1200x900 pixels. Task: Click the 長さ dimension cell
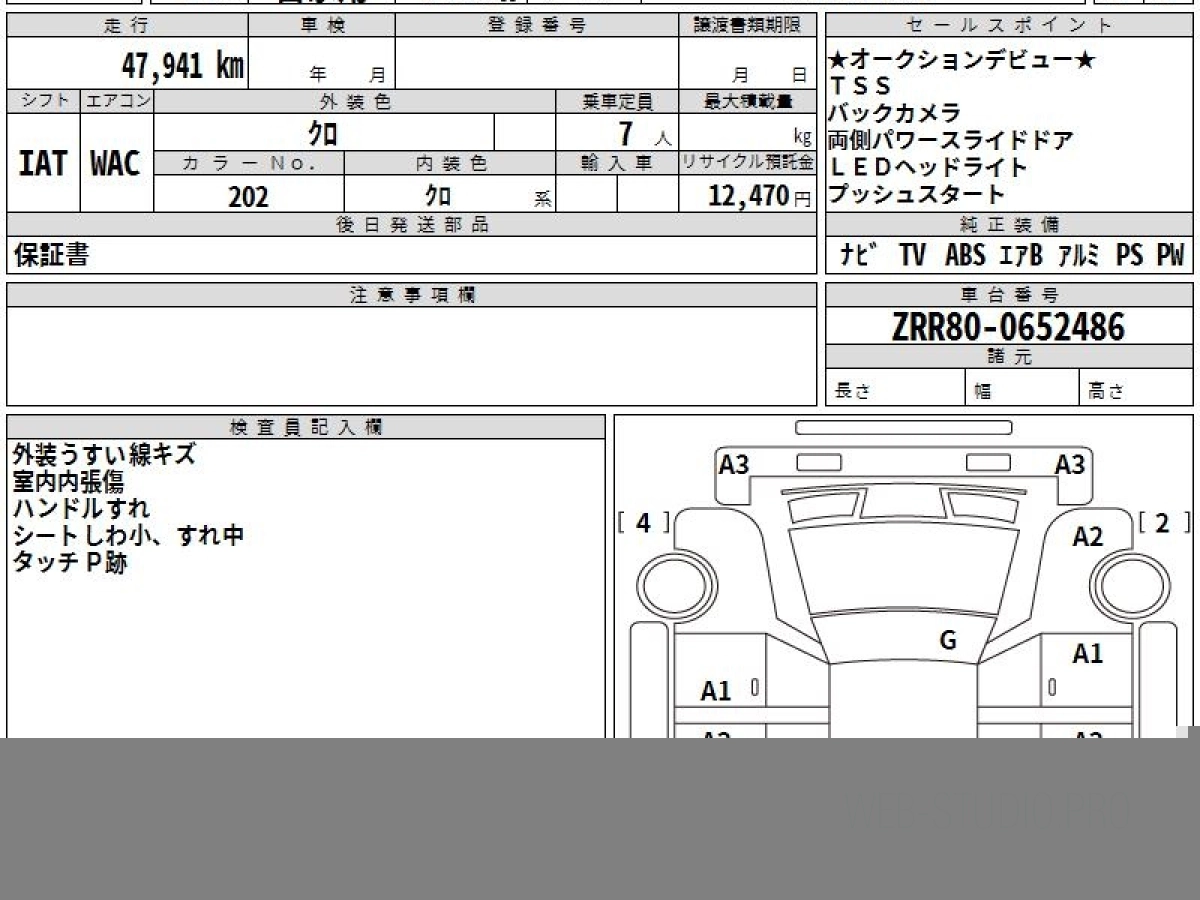pyautogui.click(x=895, y=388)
